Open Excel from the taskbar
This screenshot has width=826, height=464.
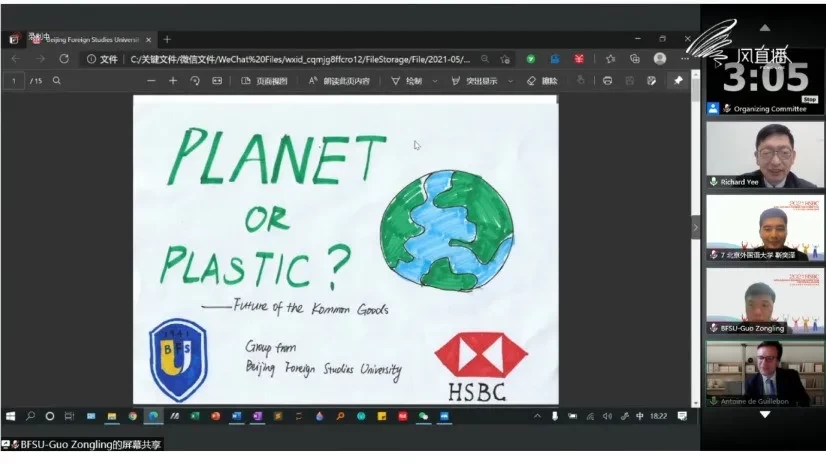point(195,416)
